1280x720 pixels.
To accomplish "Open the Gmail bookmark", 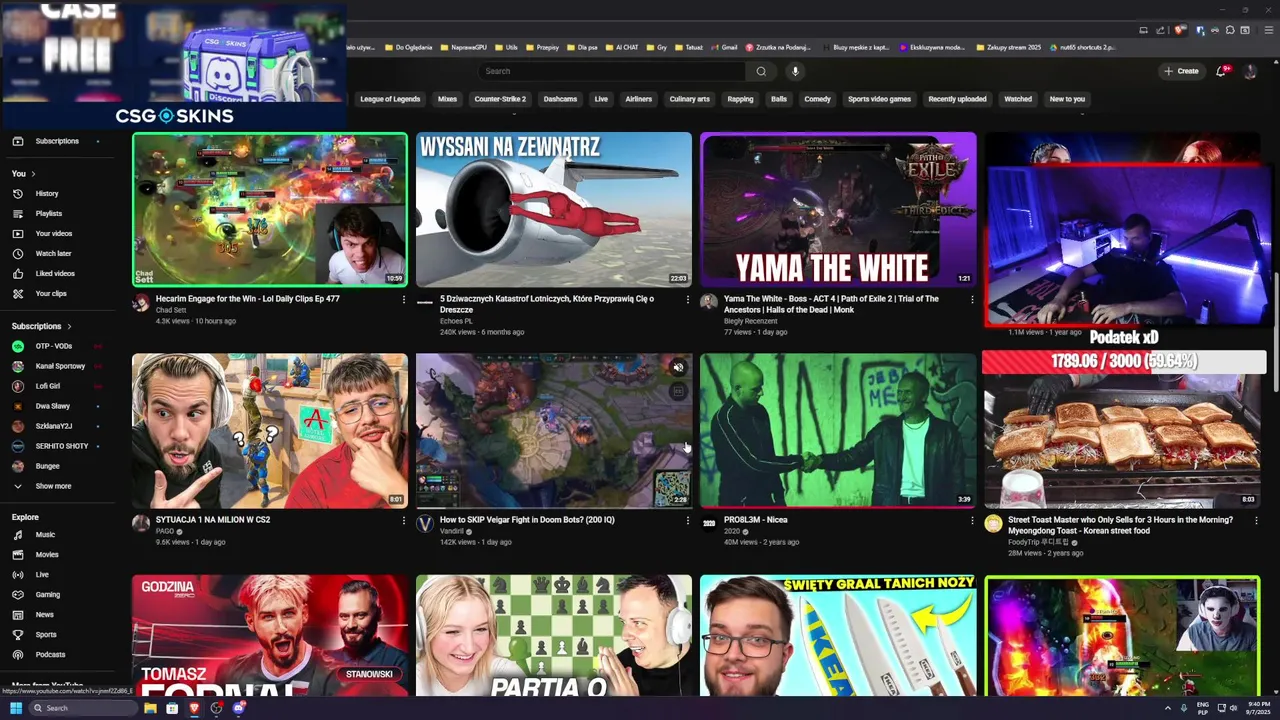I will [x=725, y=47].
